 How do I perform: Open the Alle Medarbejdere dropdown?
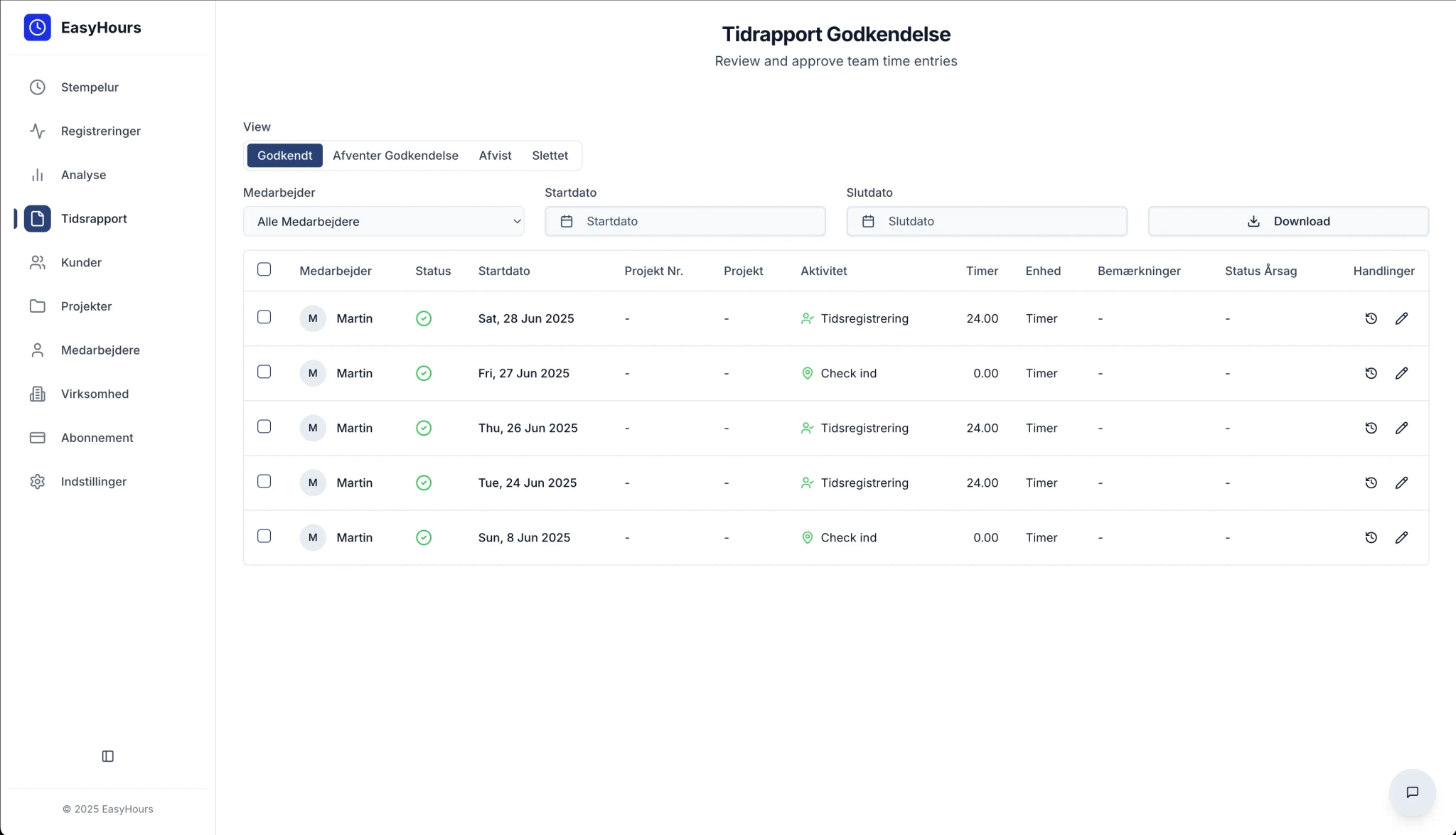coord(384,221)
